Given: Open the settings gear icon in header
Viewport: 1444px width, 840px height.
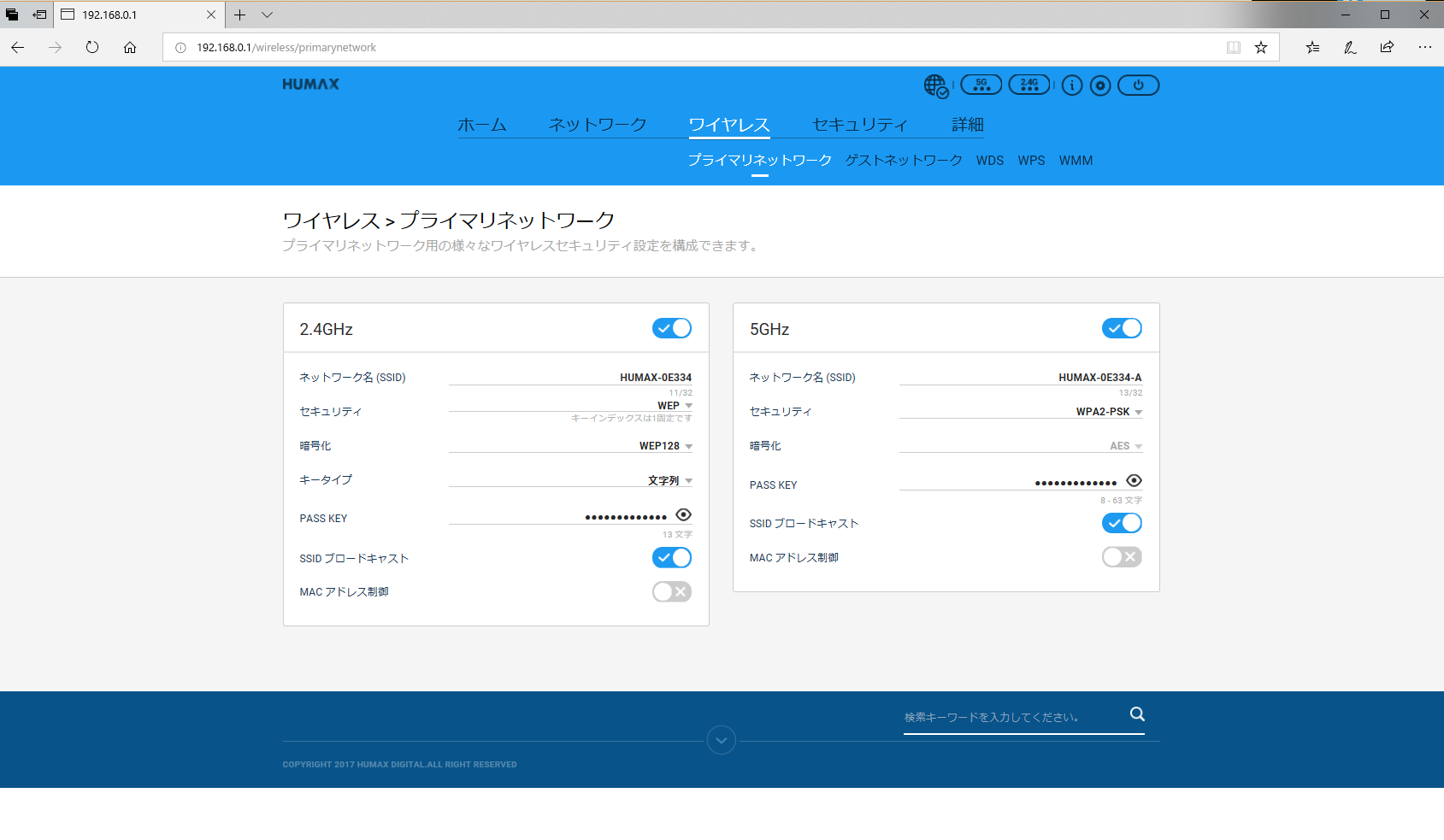Looking at the screenshot, I should [x=1101, y=85].
